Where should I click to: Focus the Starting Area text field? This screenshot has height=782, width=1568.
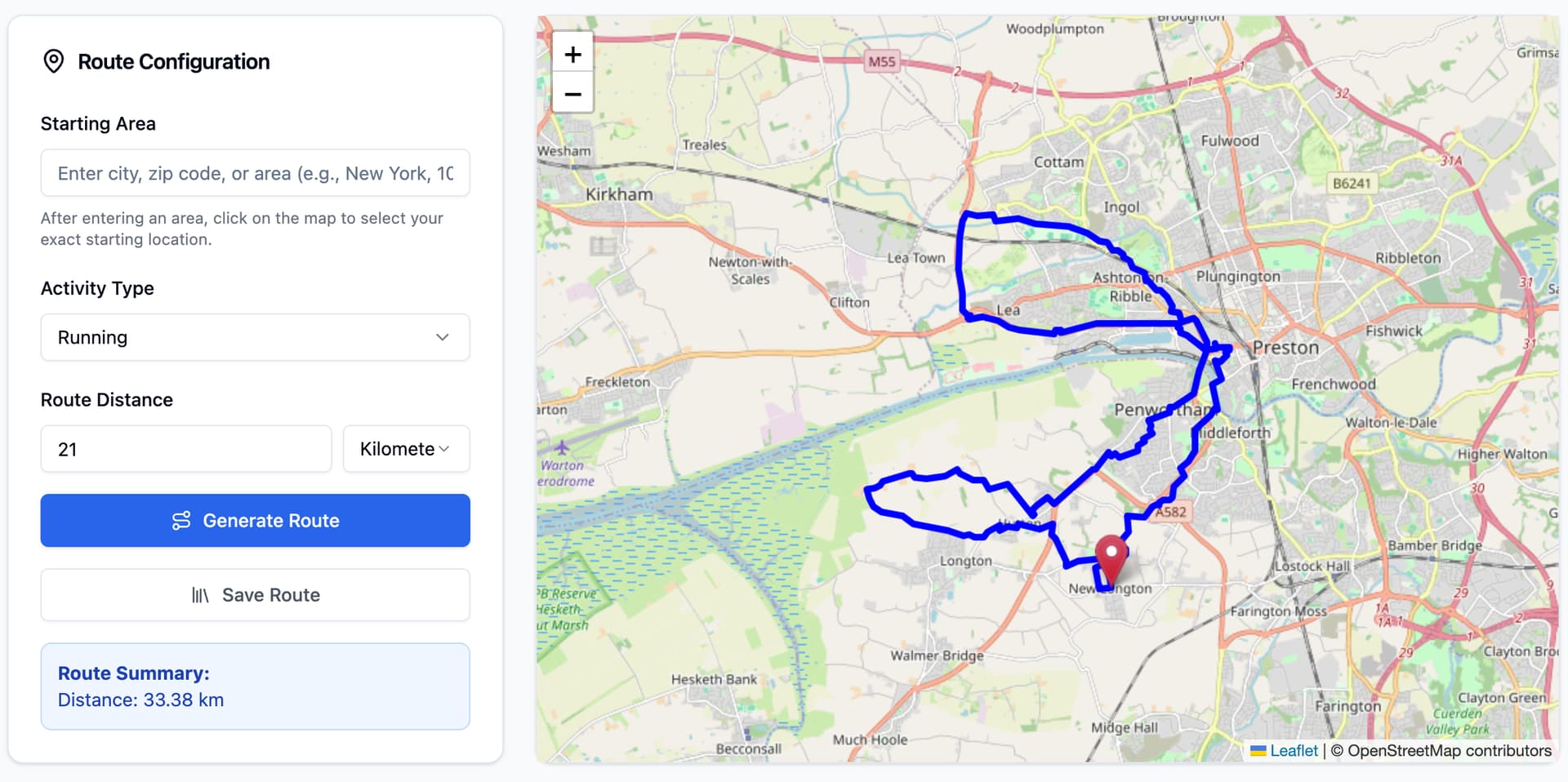click(x=255, y=173)
